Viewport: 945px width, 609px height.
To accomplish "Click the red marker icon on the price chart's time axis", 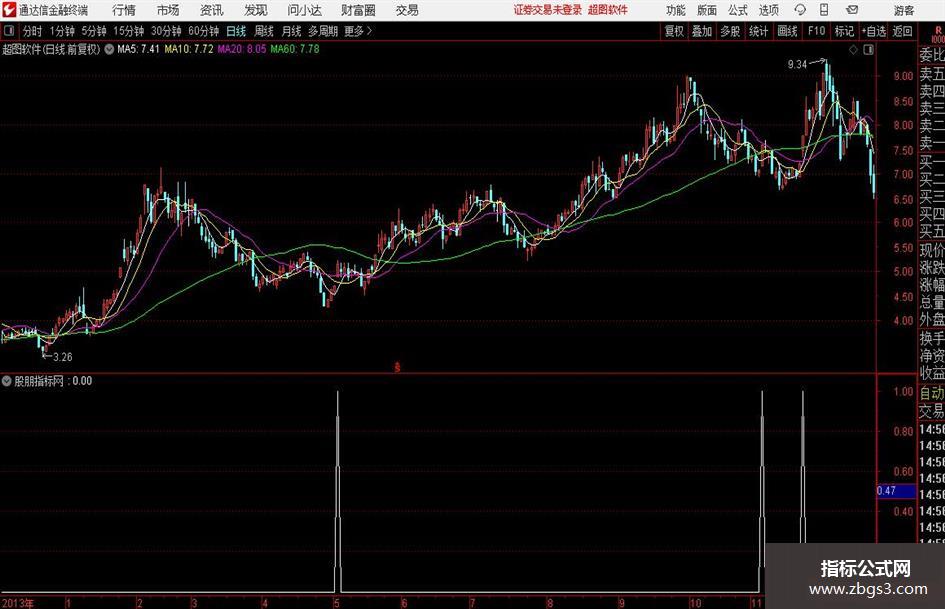I will tap(397, 367).
